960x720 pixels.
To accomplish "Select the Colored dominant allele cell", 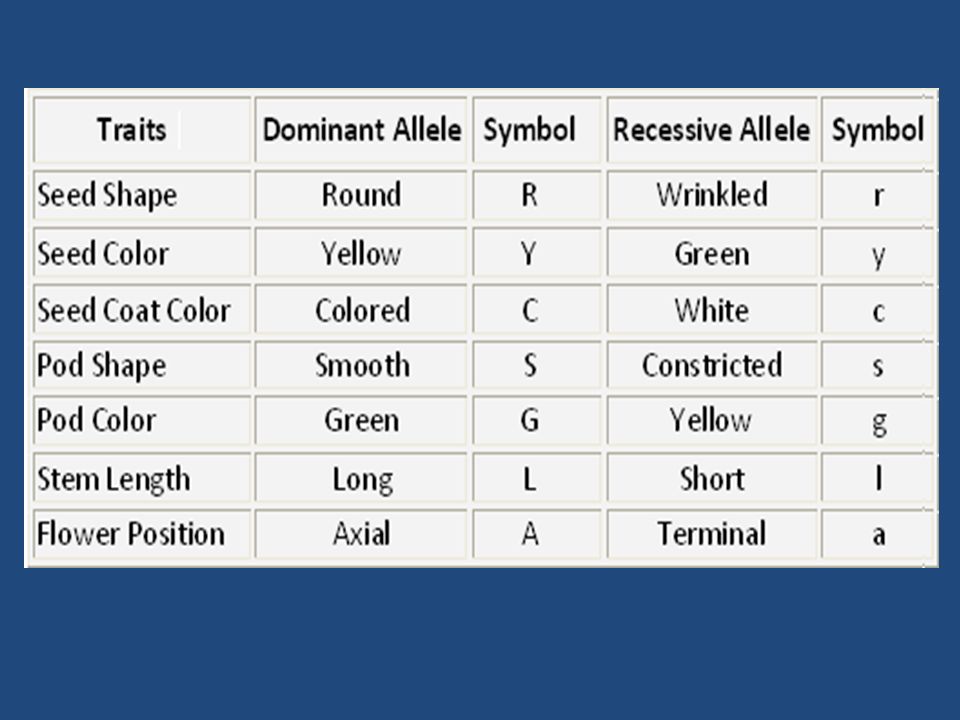I will [361, 310].
